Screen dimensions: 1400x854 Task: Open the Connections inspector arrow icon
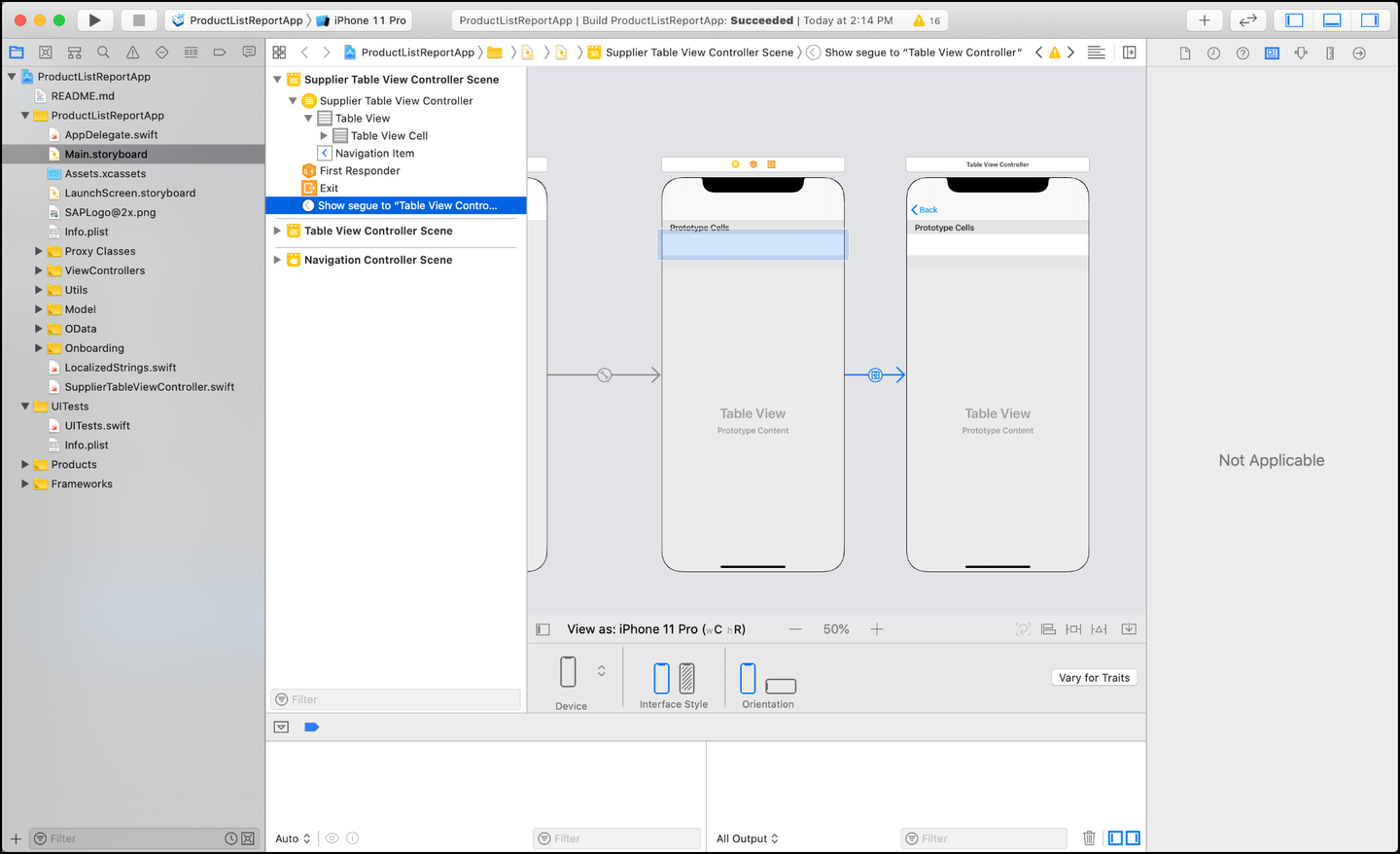1359,53
